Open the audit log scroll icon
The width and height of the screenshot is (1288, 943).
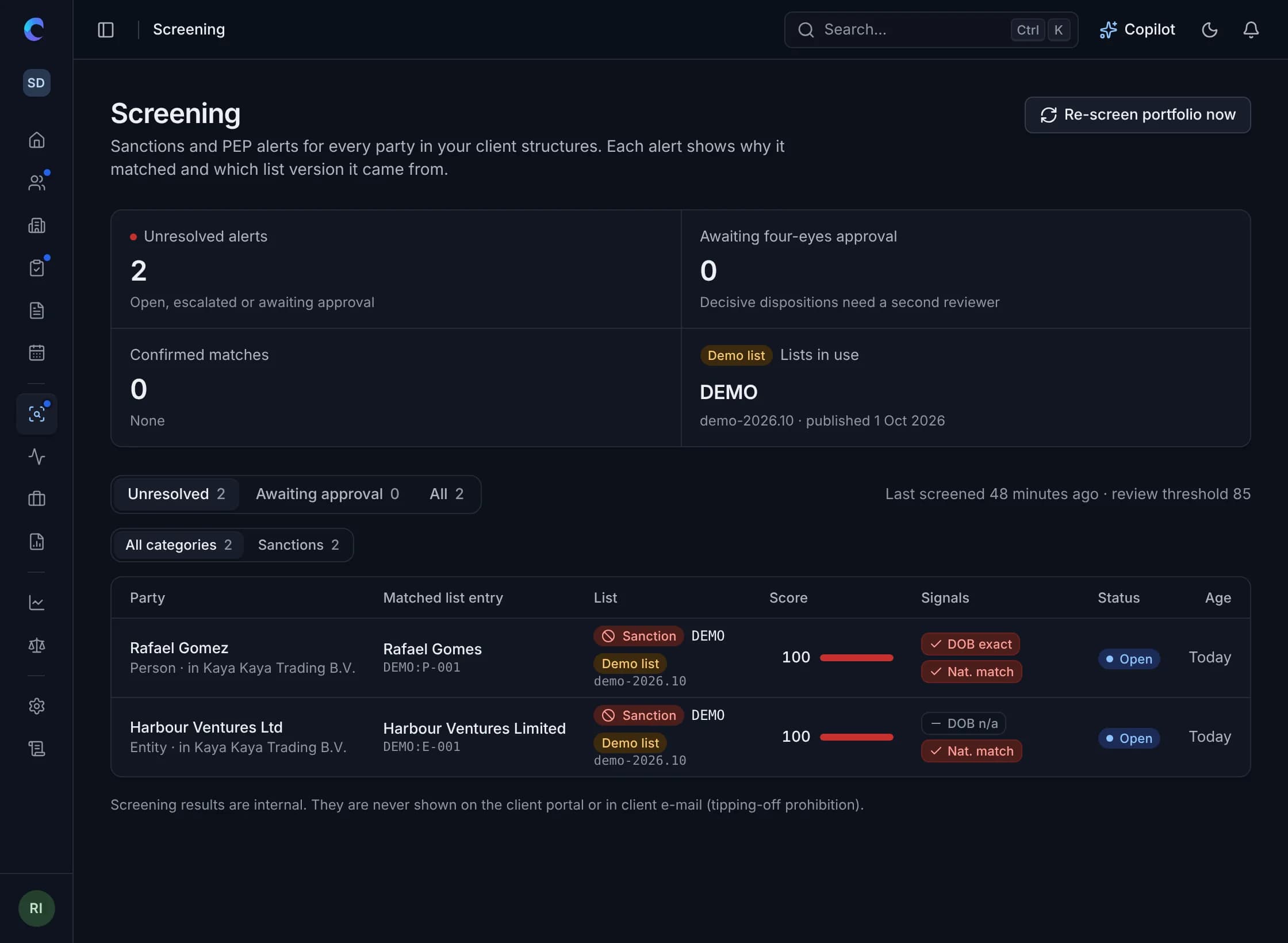[37, 749]
